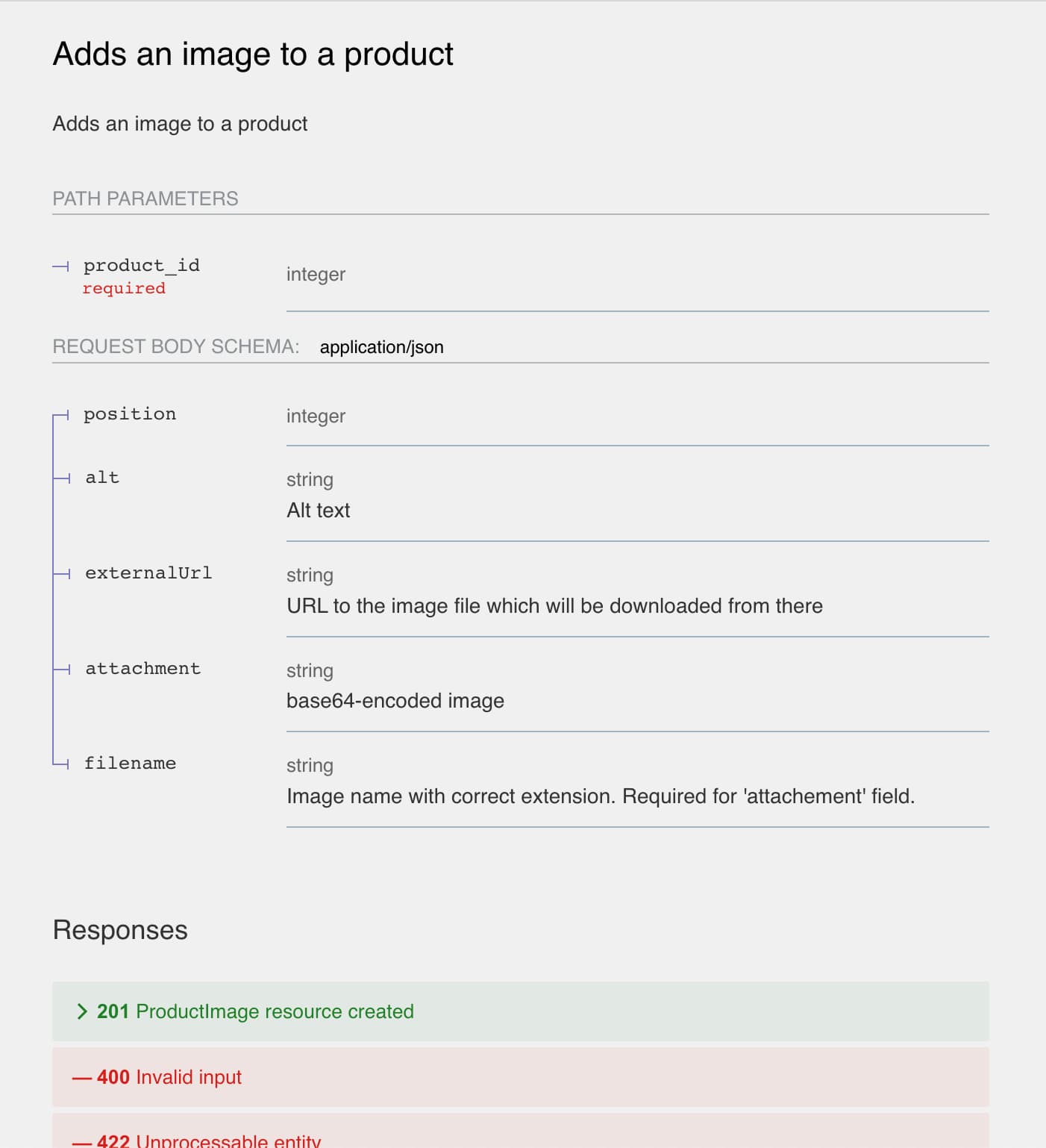Click the application/json content type
The image size is (1046, 1148).
[x=382, y=346]
